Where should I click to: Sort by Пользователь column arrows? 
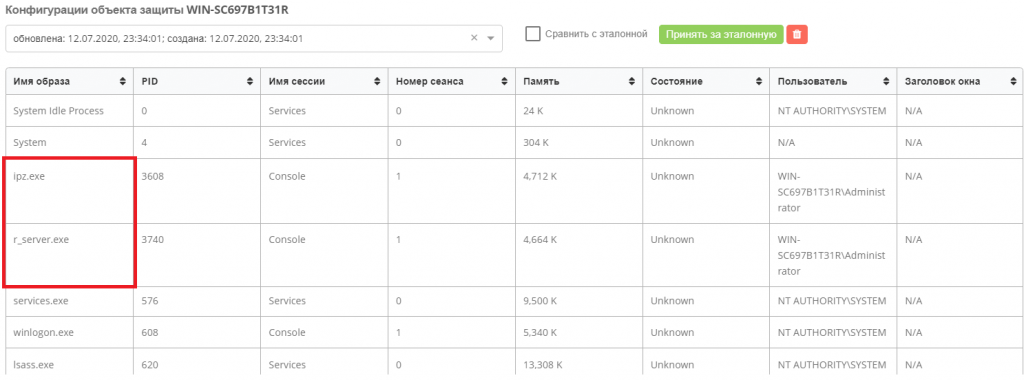886,82
